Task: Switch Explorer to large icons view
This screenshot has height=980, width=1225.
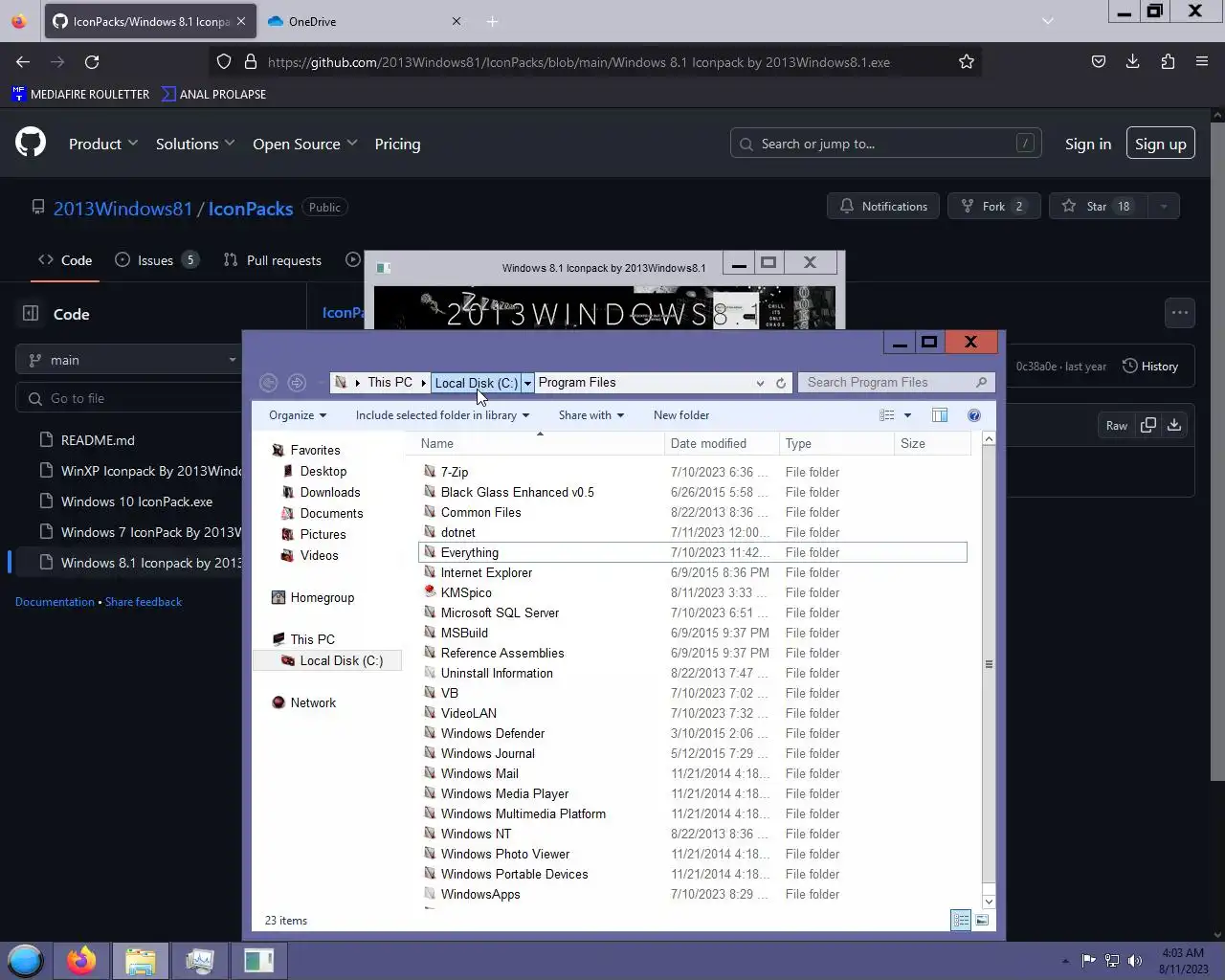Action: (982, 920)
